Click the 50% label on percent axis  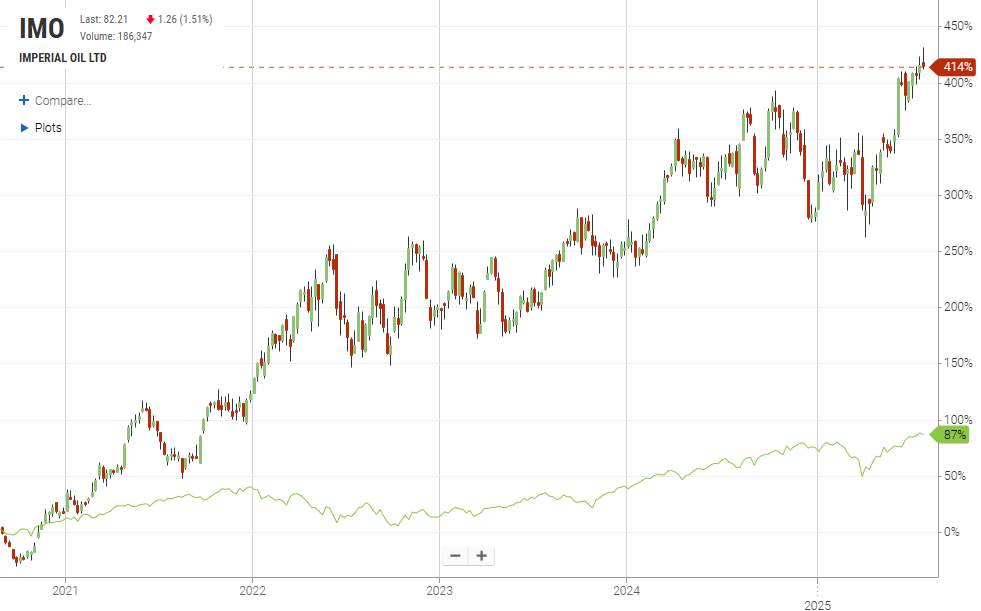(955, 476)
